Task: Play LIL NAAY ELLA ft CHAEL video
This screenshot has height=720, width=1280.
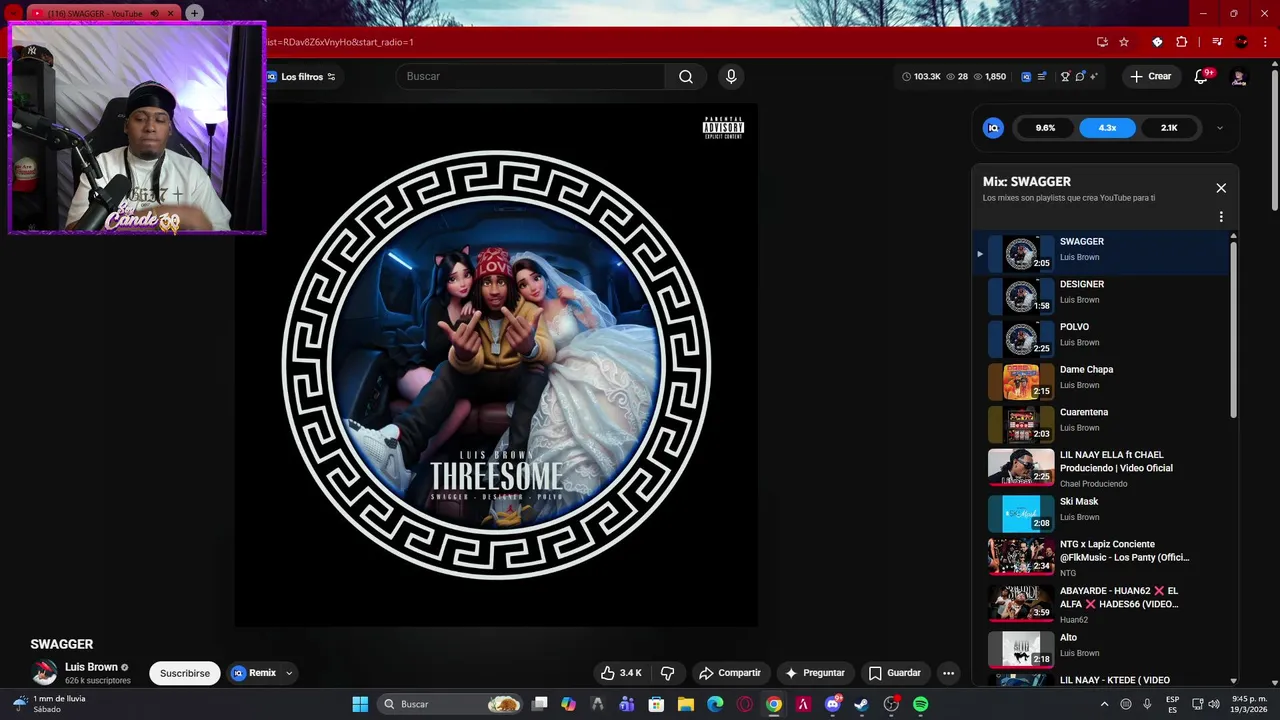Action: (x=1100, y=468)
